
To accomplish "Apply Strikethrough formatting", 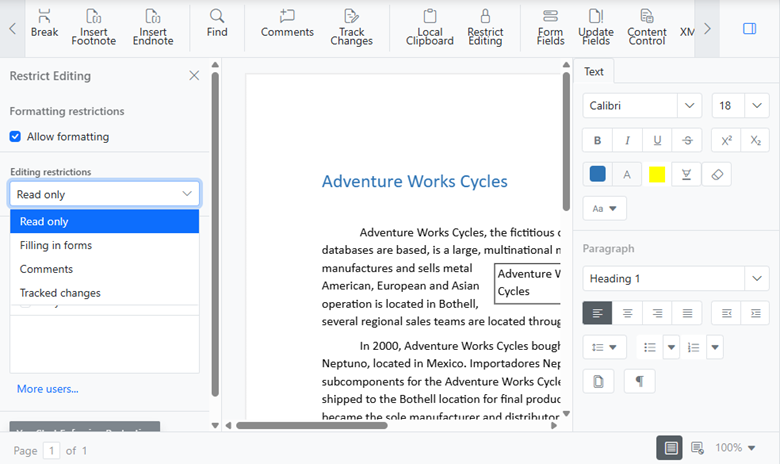I will pos(687,140).
